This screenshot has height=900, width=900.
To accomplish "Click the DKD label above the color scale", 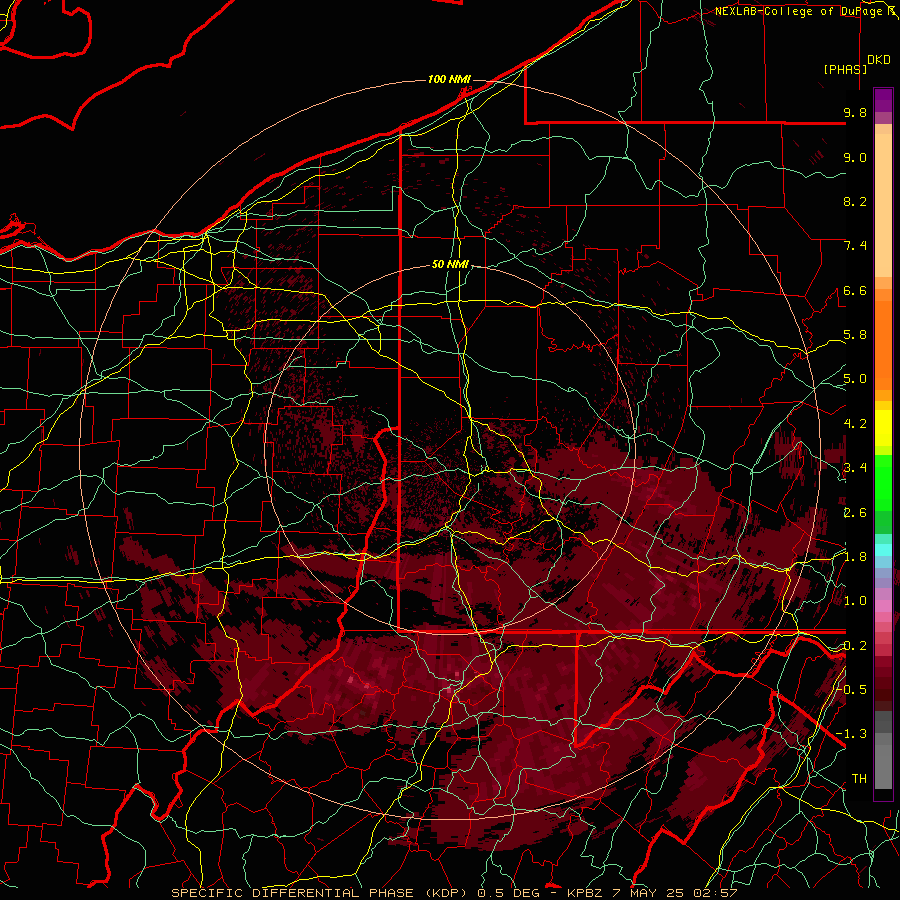I will (879, 60).
